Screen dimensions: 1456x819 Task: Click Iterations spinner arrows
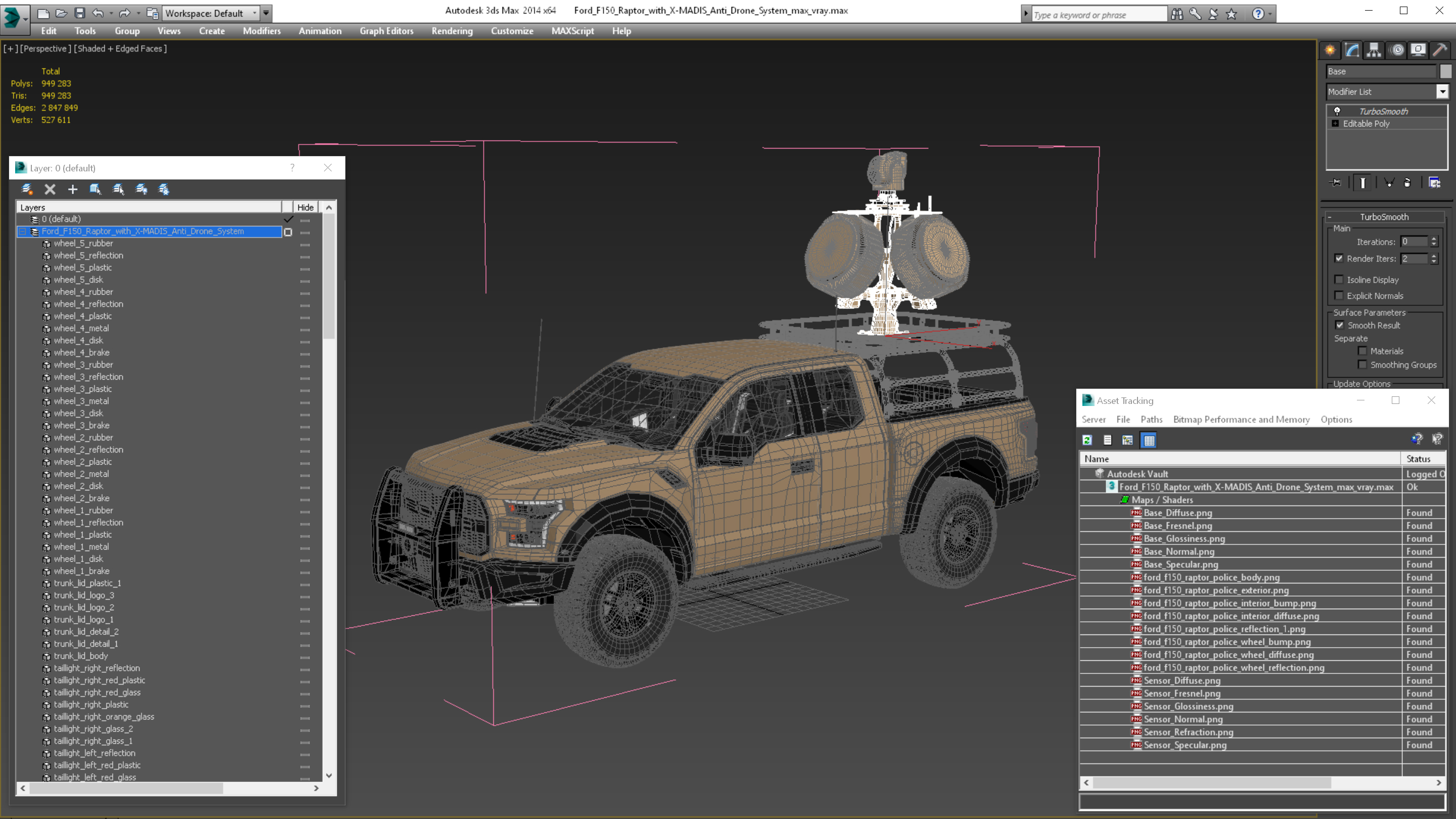(x=1434, y=241)
